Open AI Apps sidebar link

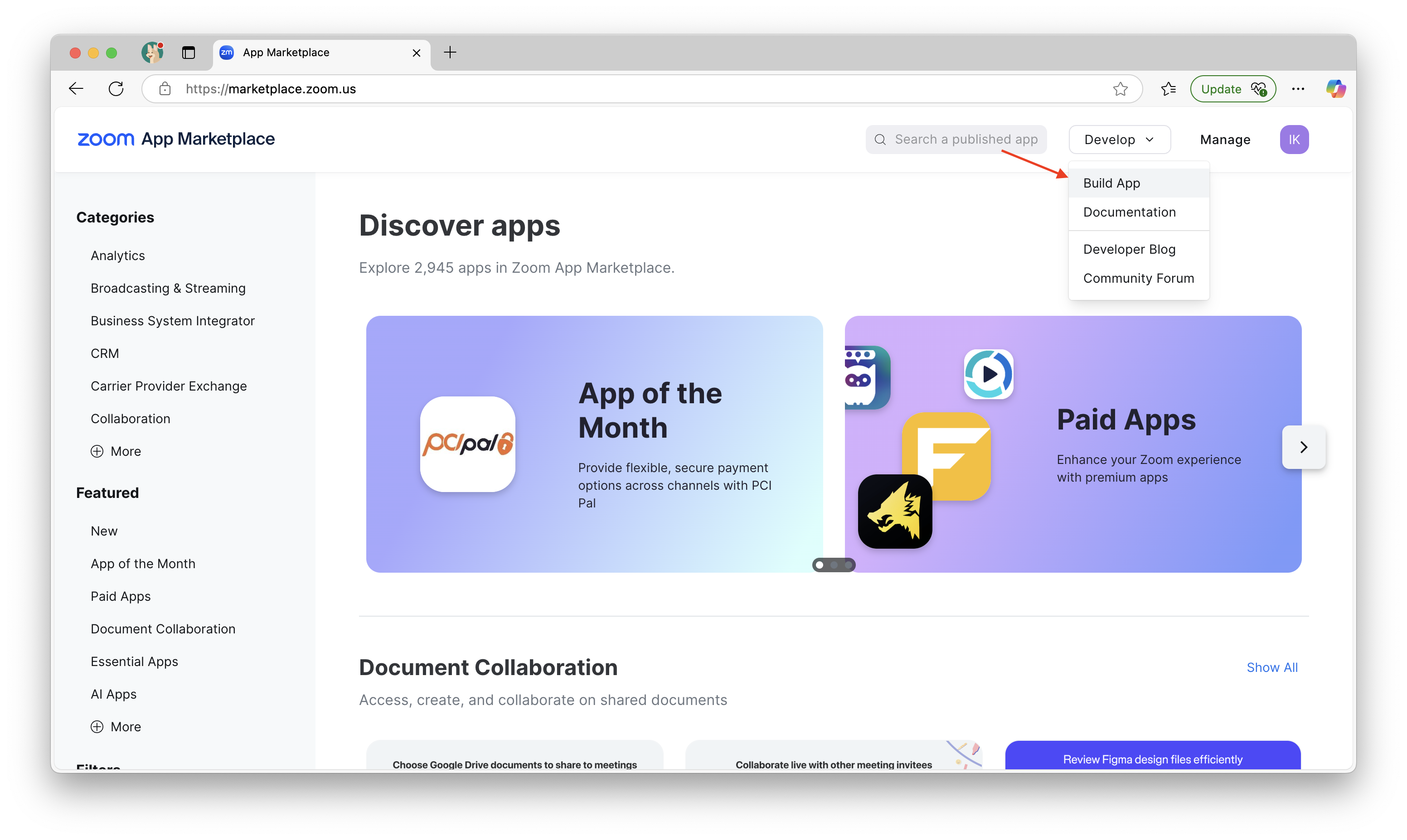point(113,694)
